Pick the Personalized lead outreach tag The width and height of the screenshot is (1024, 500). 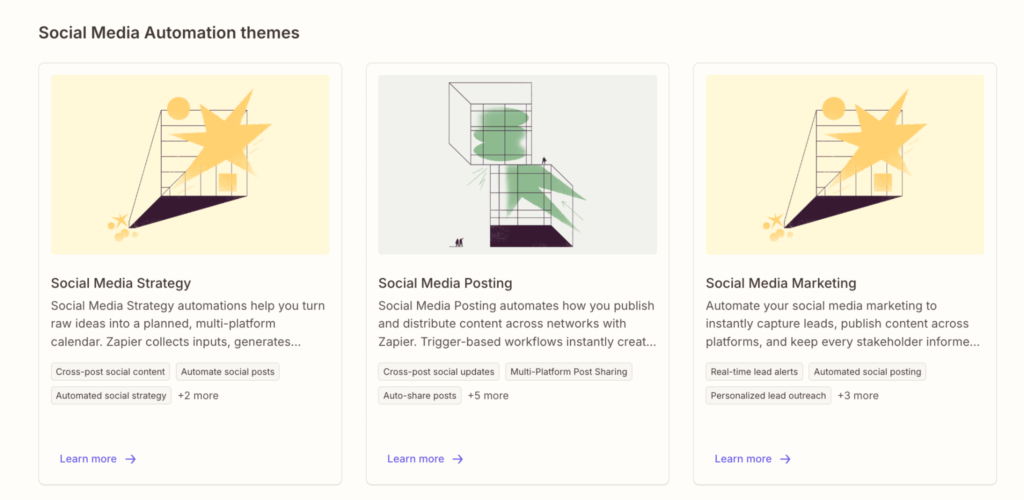(x=768, y=396)
